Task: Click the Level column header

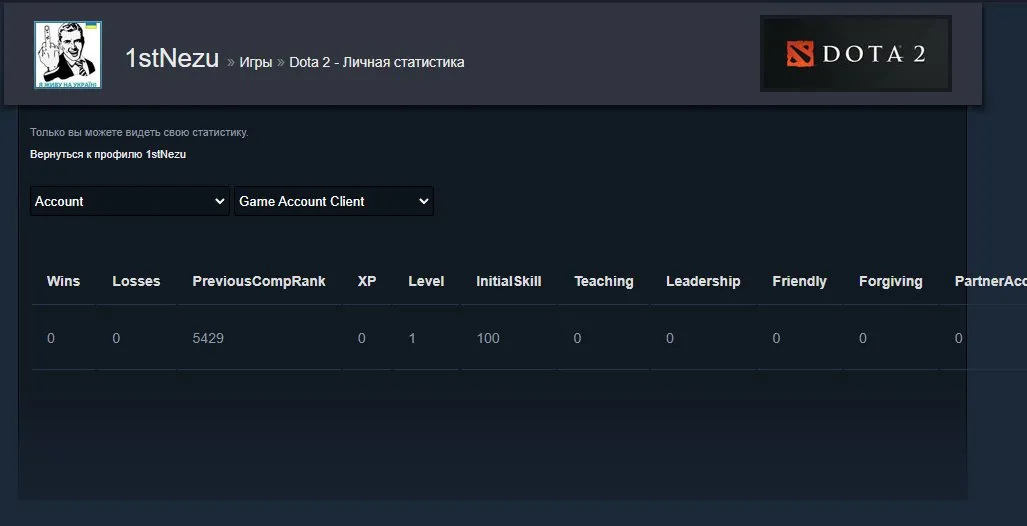Action: click(x=426, y=282)
